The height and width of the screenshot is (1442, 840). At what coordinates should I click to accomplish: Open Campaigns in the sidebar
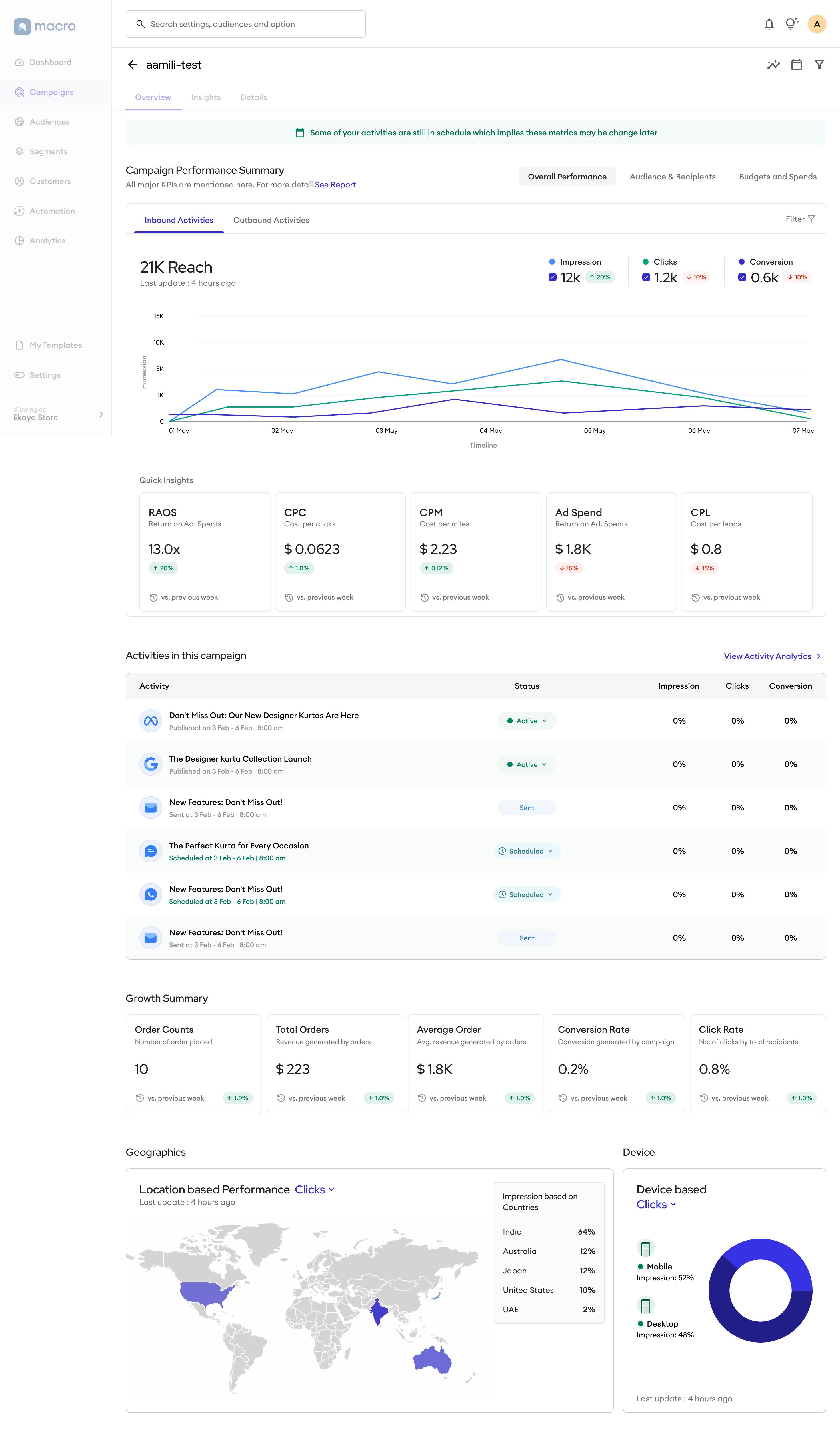56,92
